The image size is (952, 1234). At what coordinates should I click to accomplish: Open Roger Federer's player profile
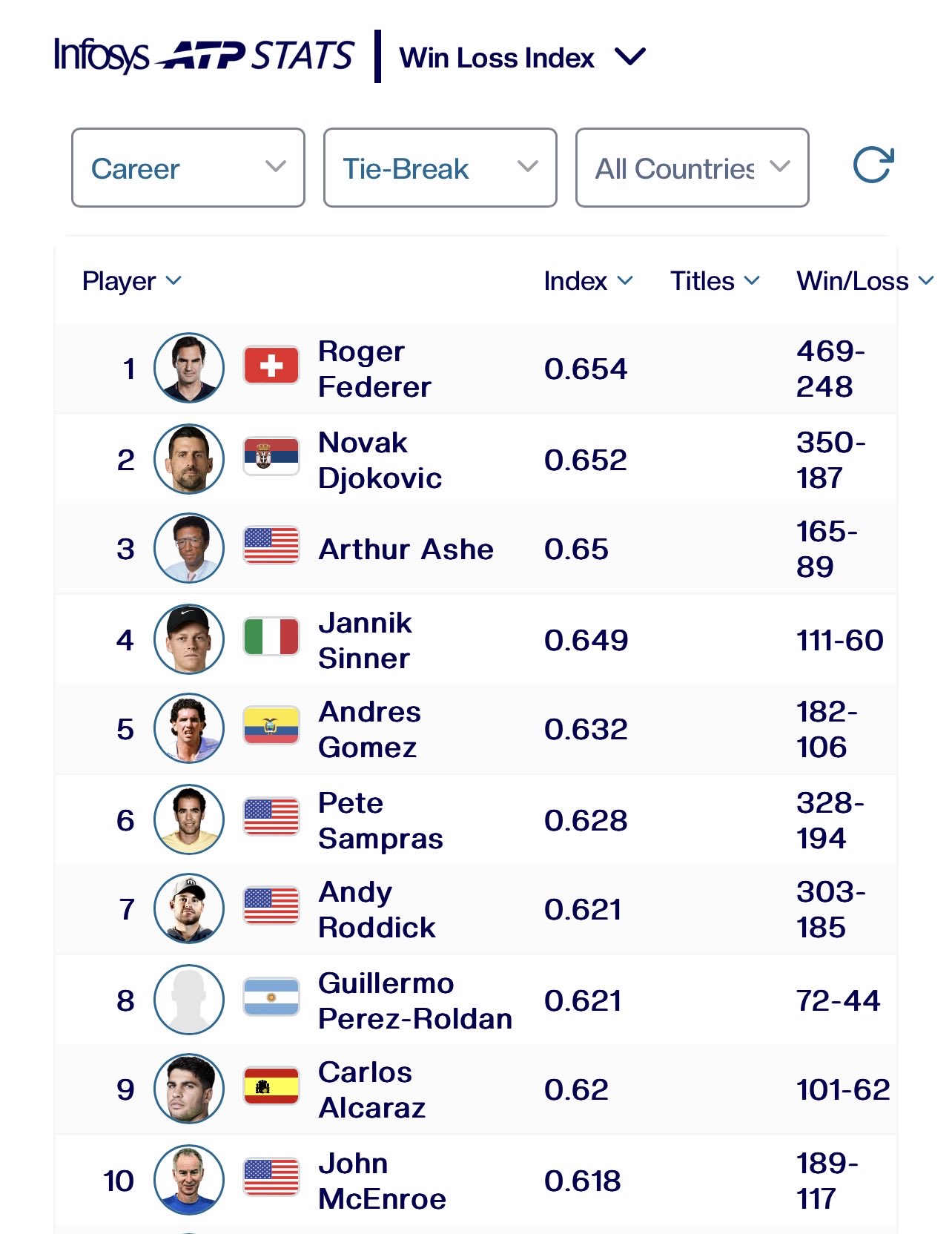click(374, 369)
